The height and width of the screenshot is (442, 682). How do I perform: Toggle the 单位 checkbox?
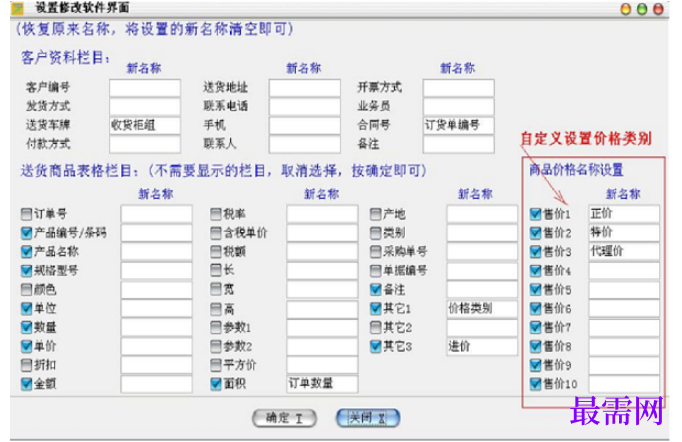coord(27,308)
